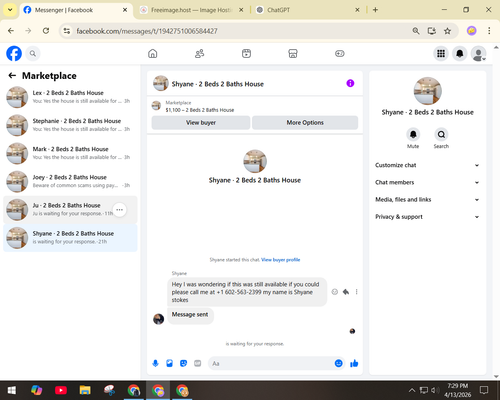Click the purple conversation info icon
Screen dimensions: 500x400
(x=350, y=83)
